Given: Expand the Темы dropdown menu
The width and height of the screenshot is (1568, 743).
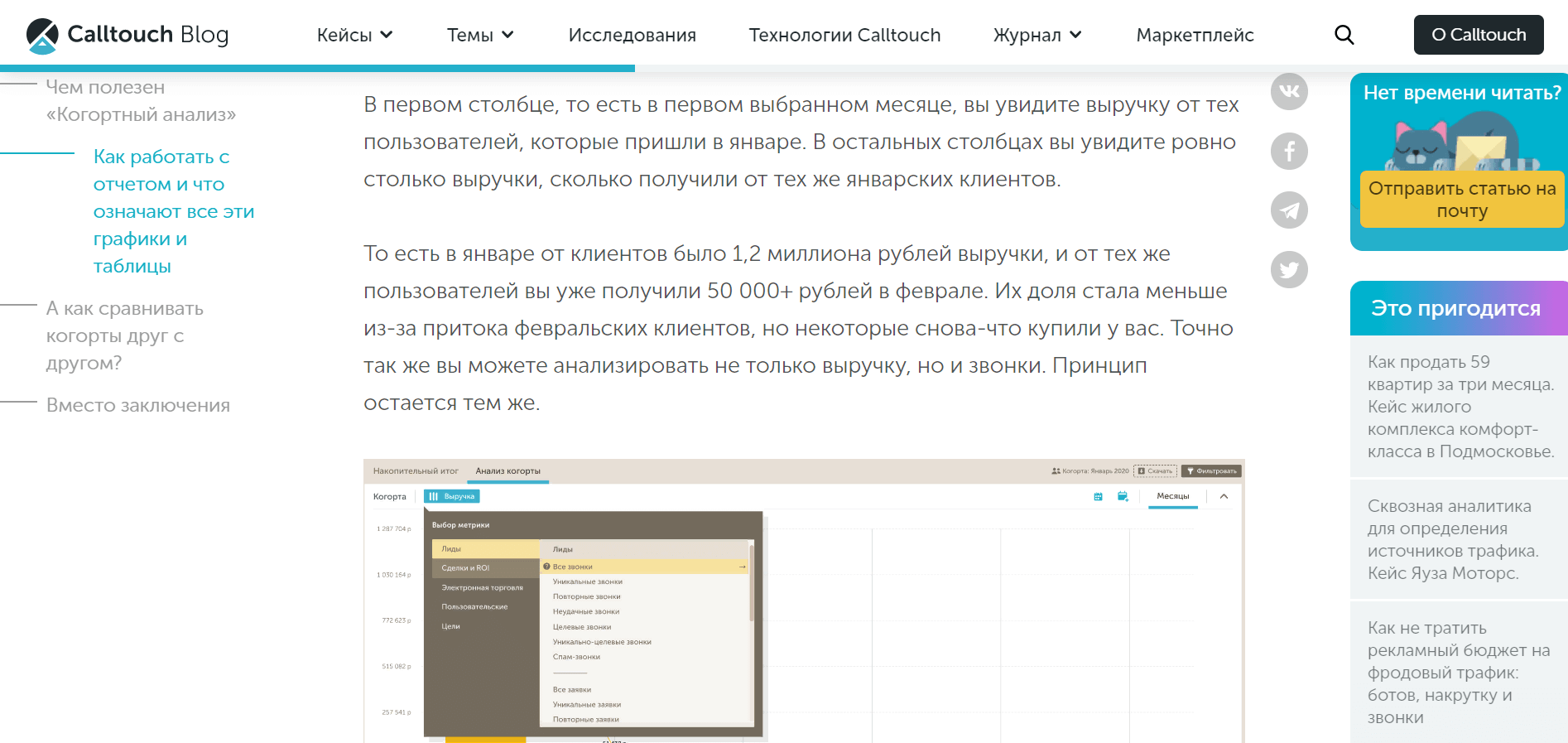Looking at the screenshot, I should (x=480, y=35).
